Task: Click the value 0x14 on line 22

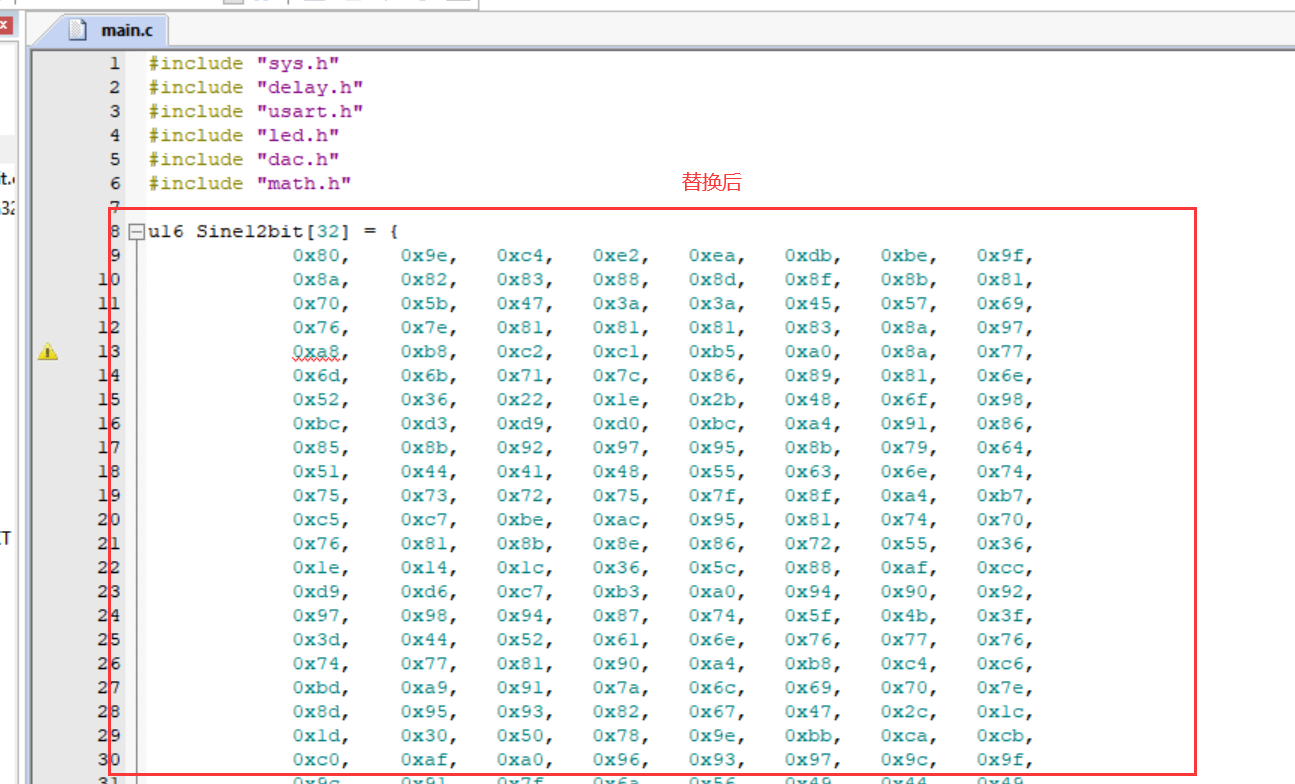Action: click(x=425, y=568)
